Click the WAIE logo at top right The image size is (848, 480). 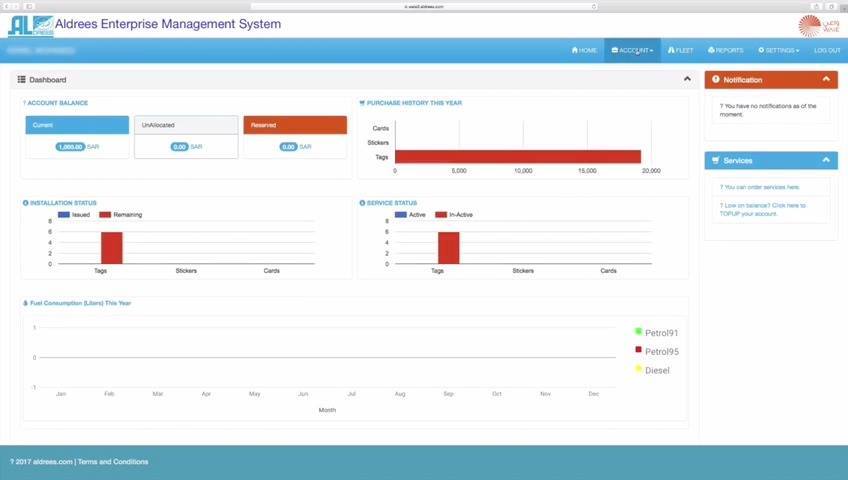coord(818,25)
